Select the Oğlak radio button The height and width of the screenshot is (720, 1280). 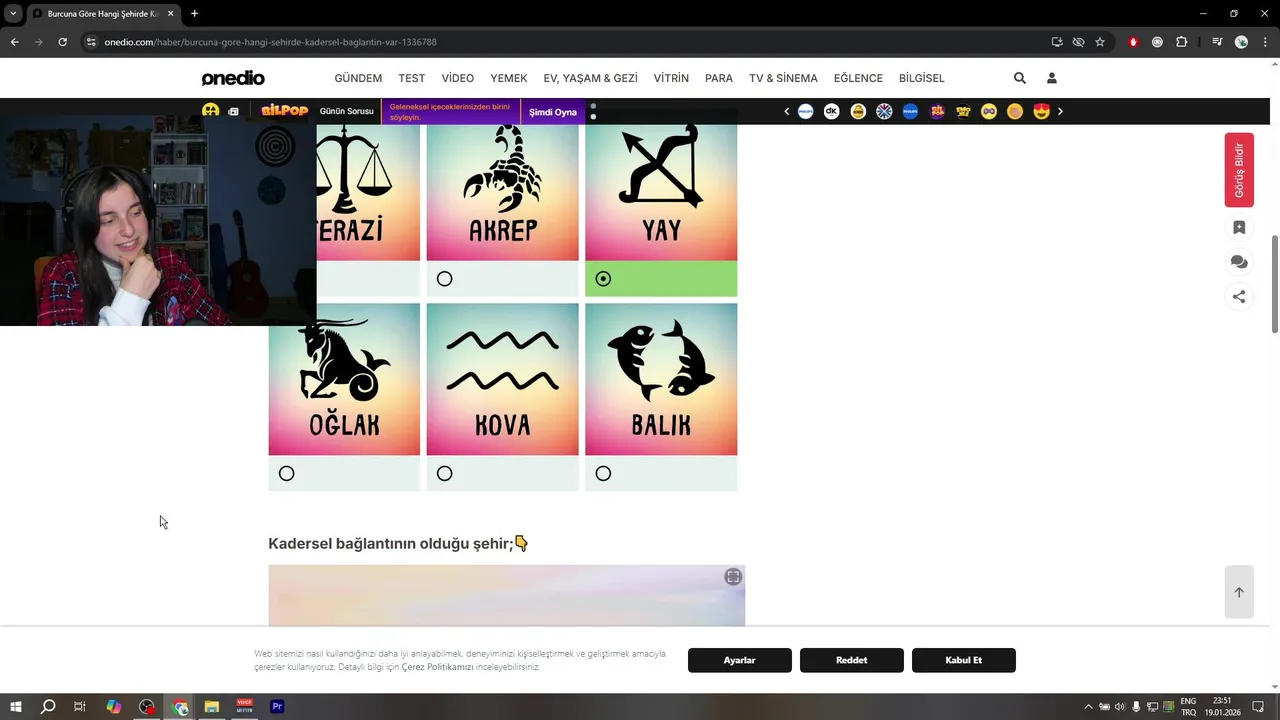(x=287, y=473)
